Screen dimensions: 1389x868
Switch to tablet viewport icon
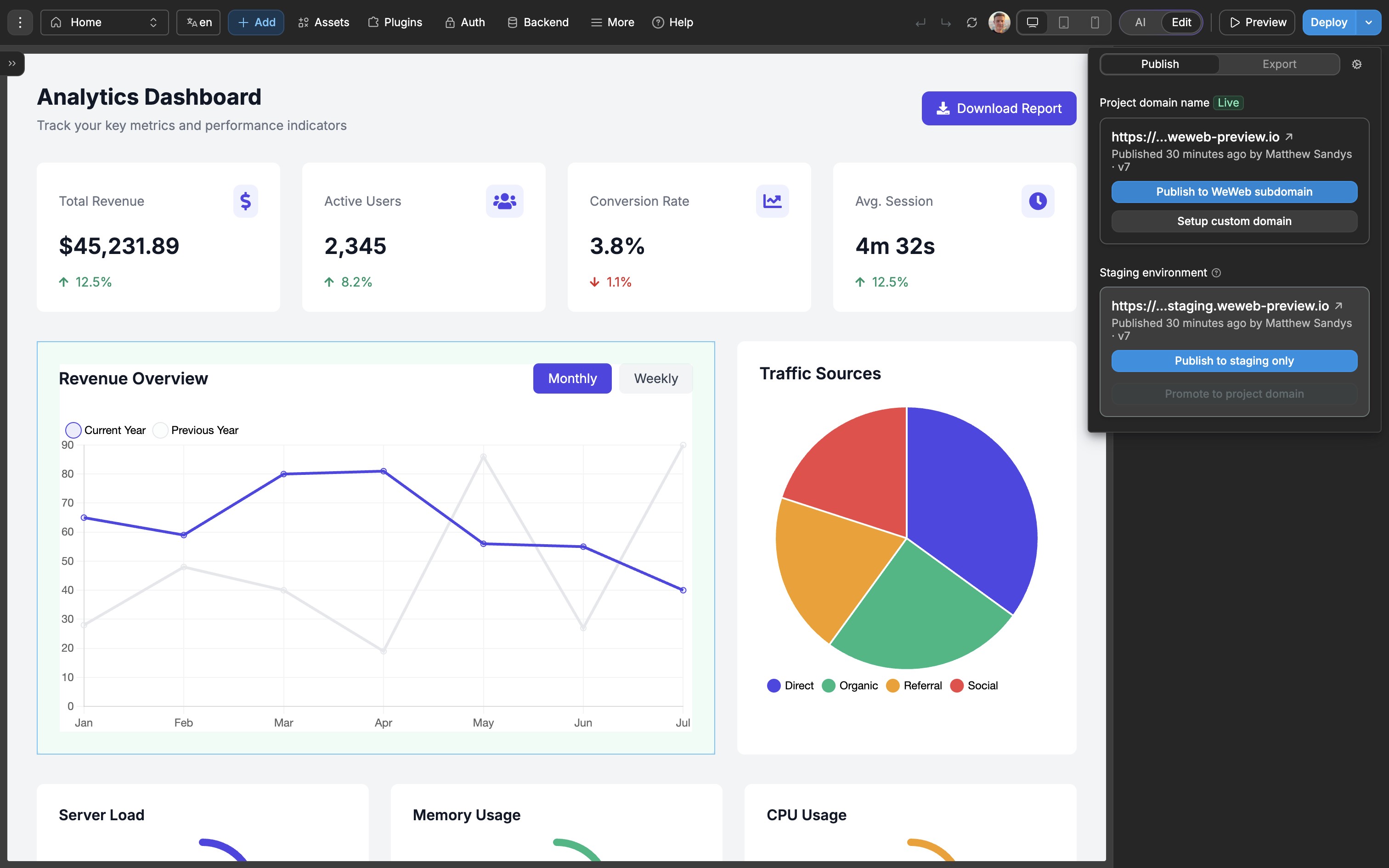(x=1063, y=23)
